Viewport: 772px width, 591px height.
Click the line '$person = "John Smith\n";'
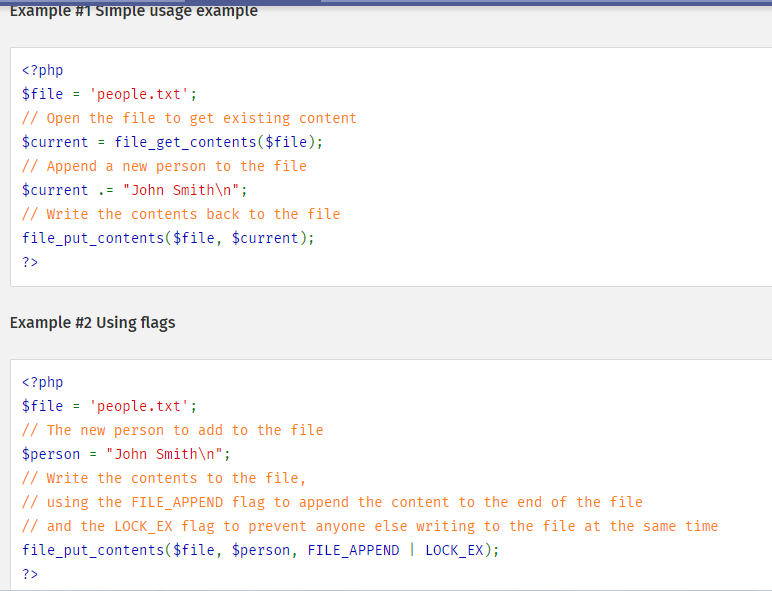tap(126, 454)
